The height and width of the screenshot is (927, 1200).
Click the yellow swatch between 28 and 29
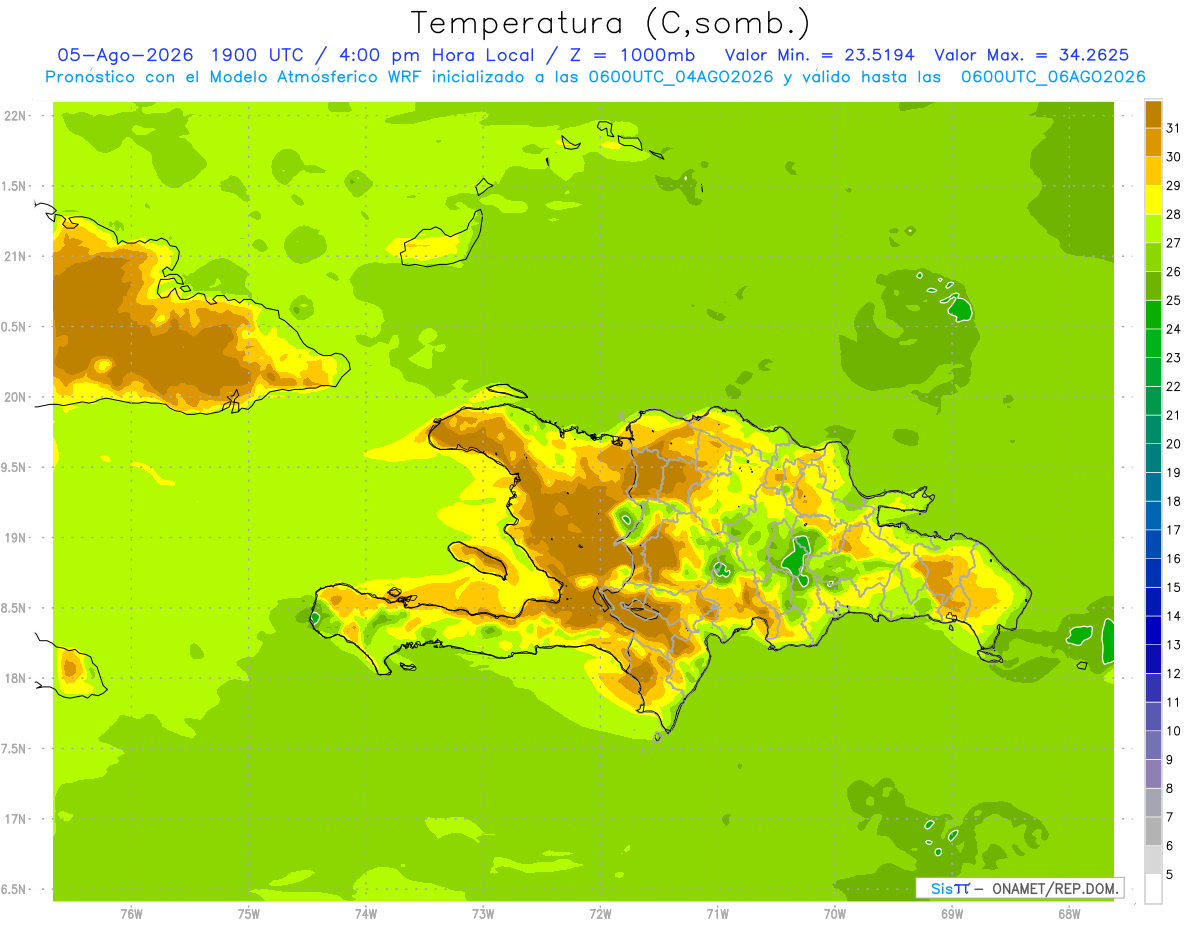tap(1153, 200)
